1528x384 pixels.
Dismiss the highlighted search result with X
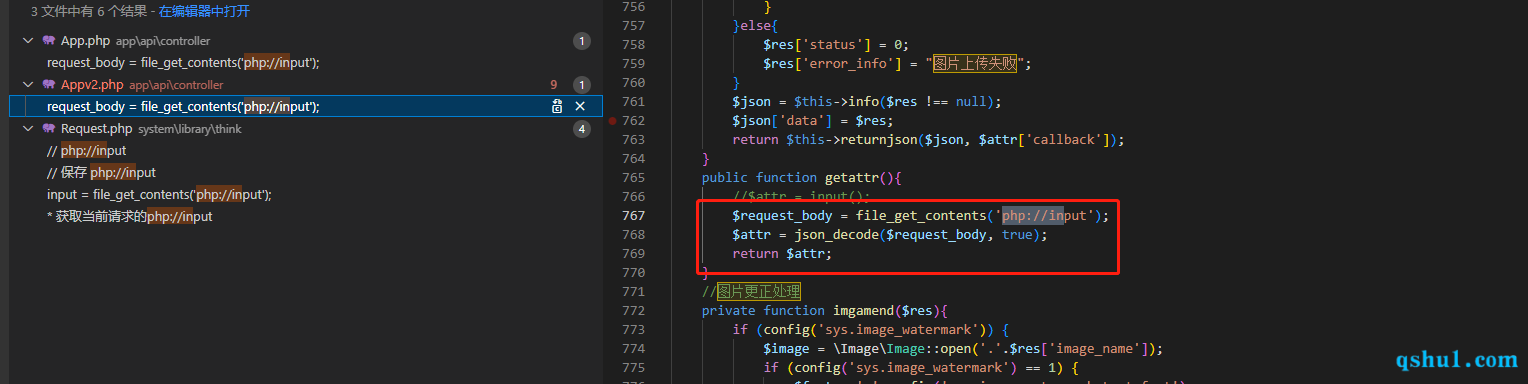point(580,107)
